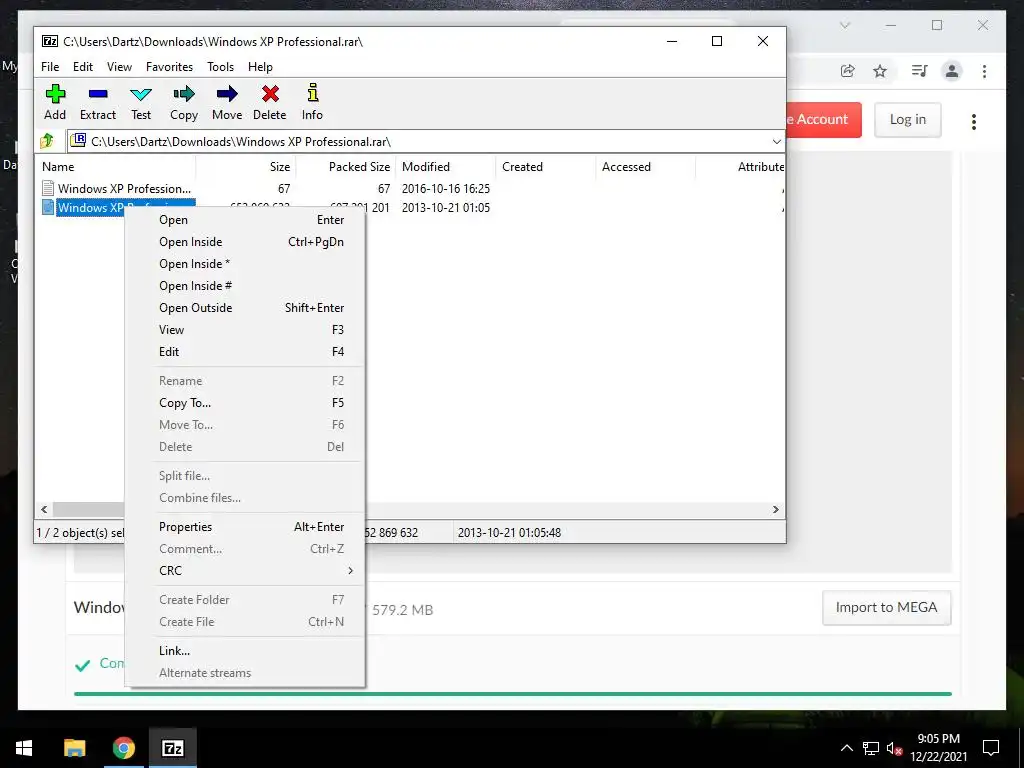Sort by the Name column header
The height and width of the screenshot is (768, 1024).
pos(115,167)
